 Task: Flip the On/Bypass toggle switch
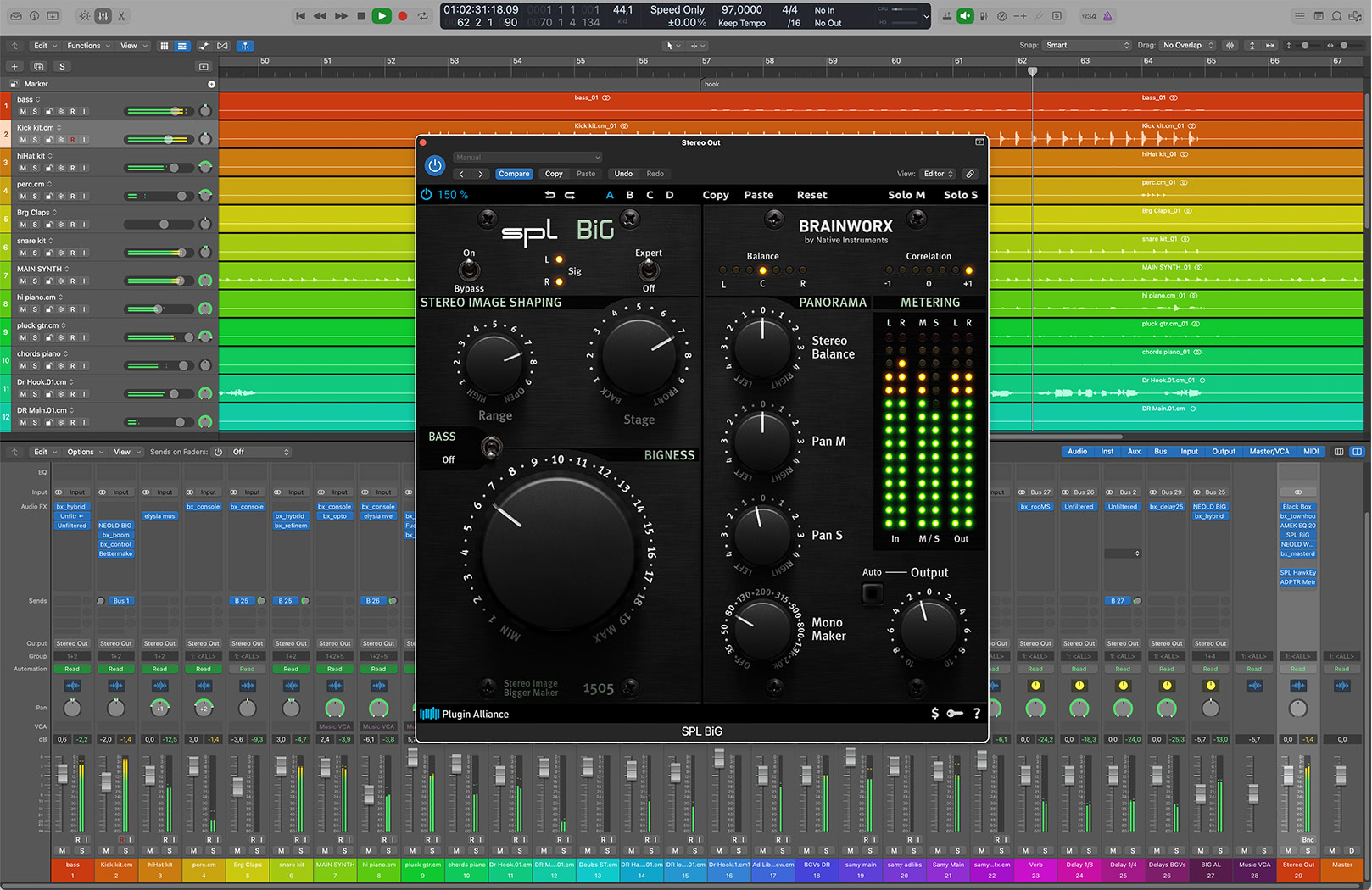point(469,270)
